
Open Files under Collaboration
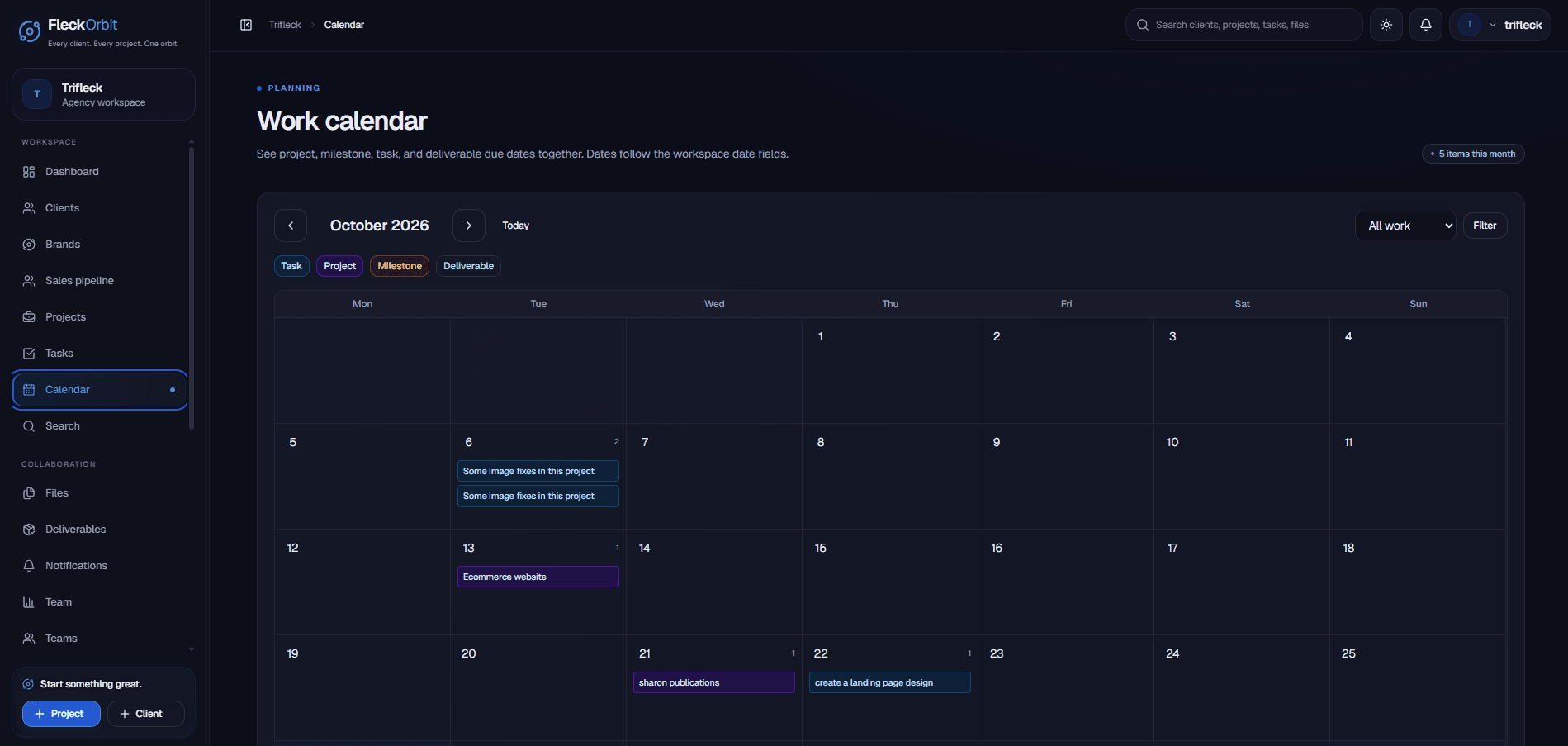(100, 493)
